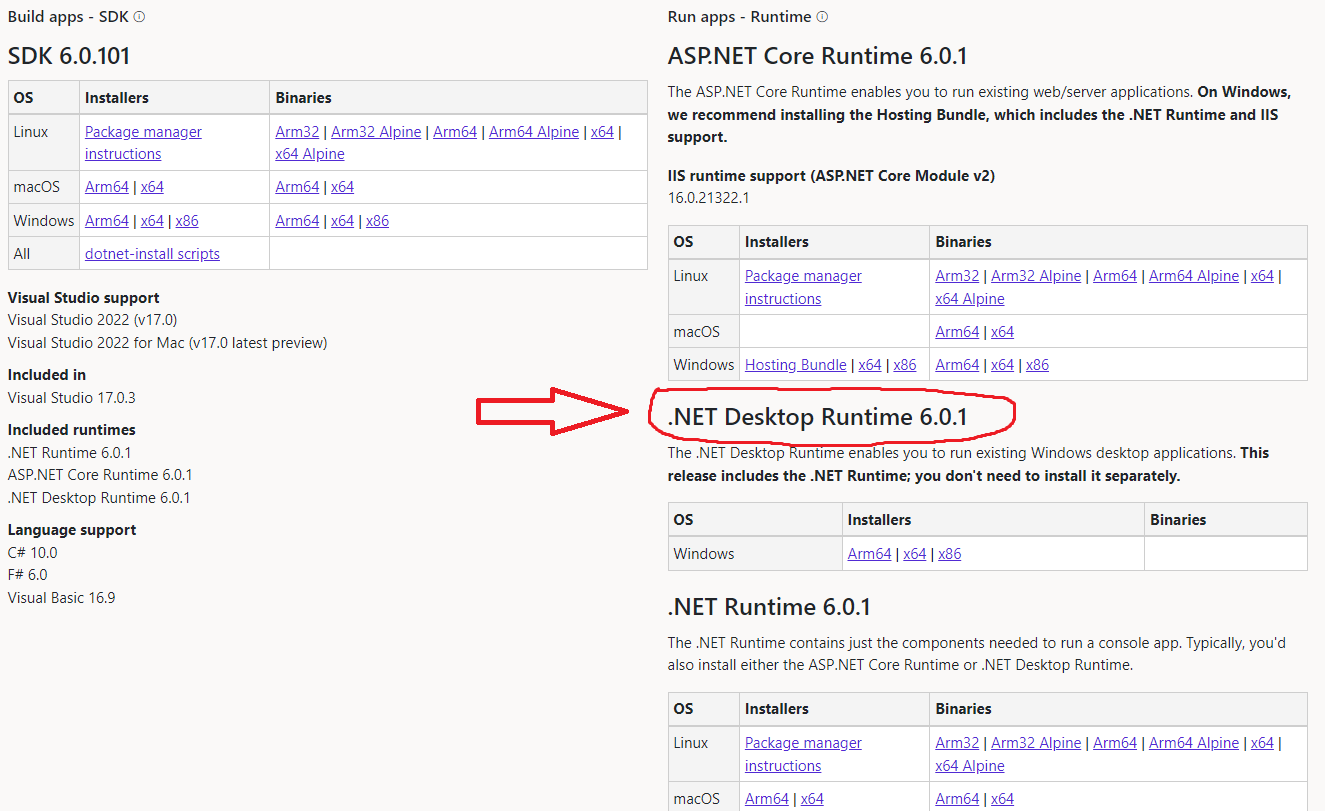Open ASP.NET Core Linux Package manager instructions
The height and width of the screenshot is (811, 1325).
803,287
